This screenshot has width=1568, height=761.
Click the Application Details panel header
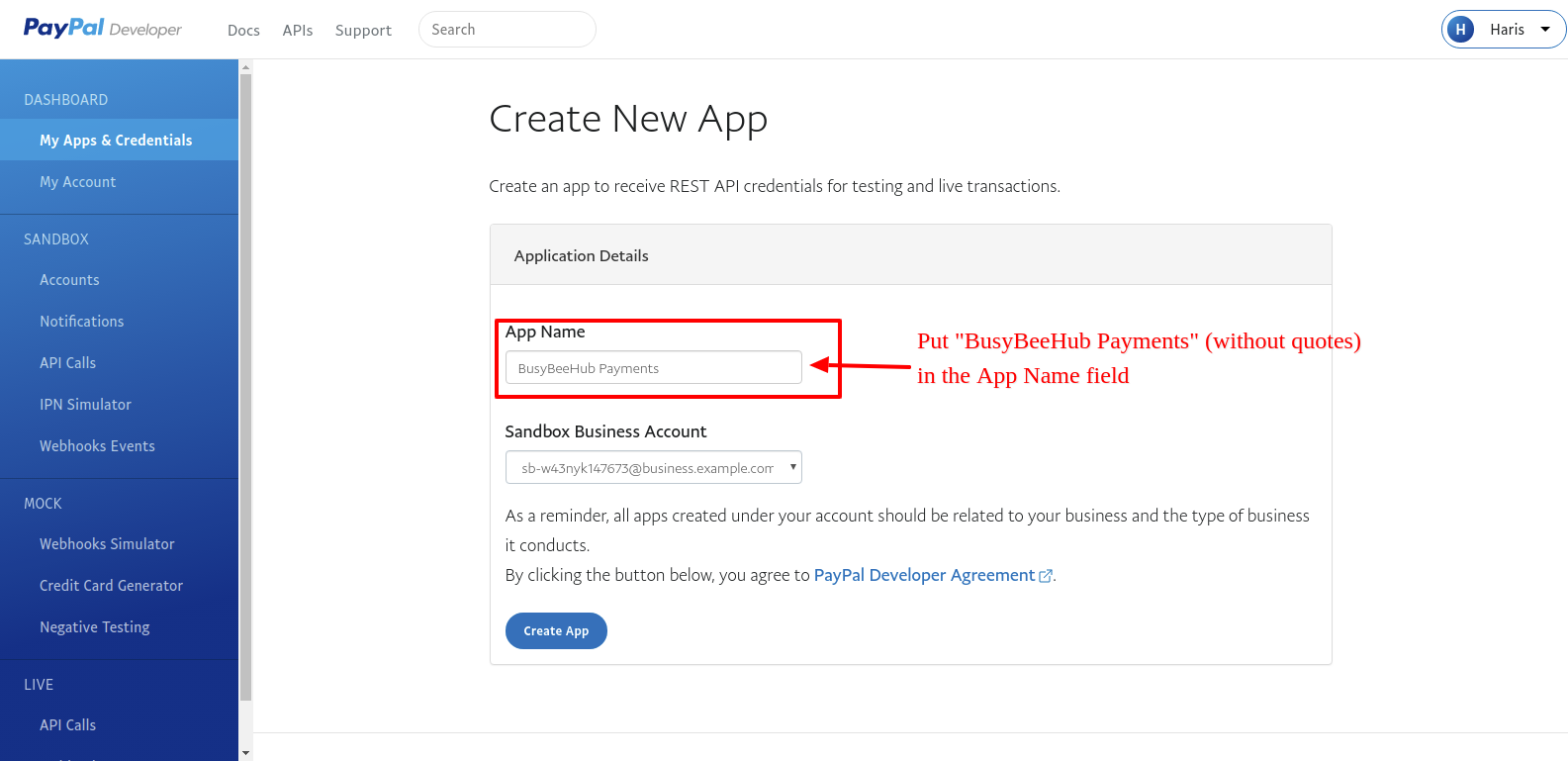(911, 255)
